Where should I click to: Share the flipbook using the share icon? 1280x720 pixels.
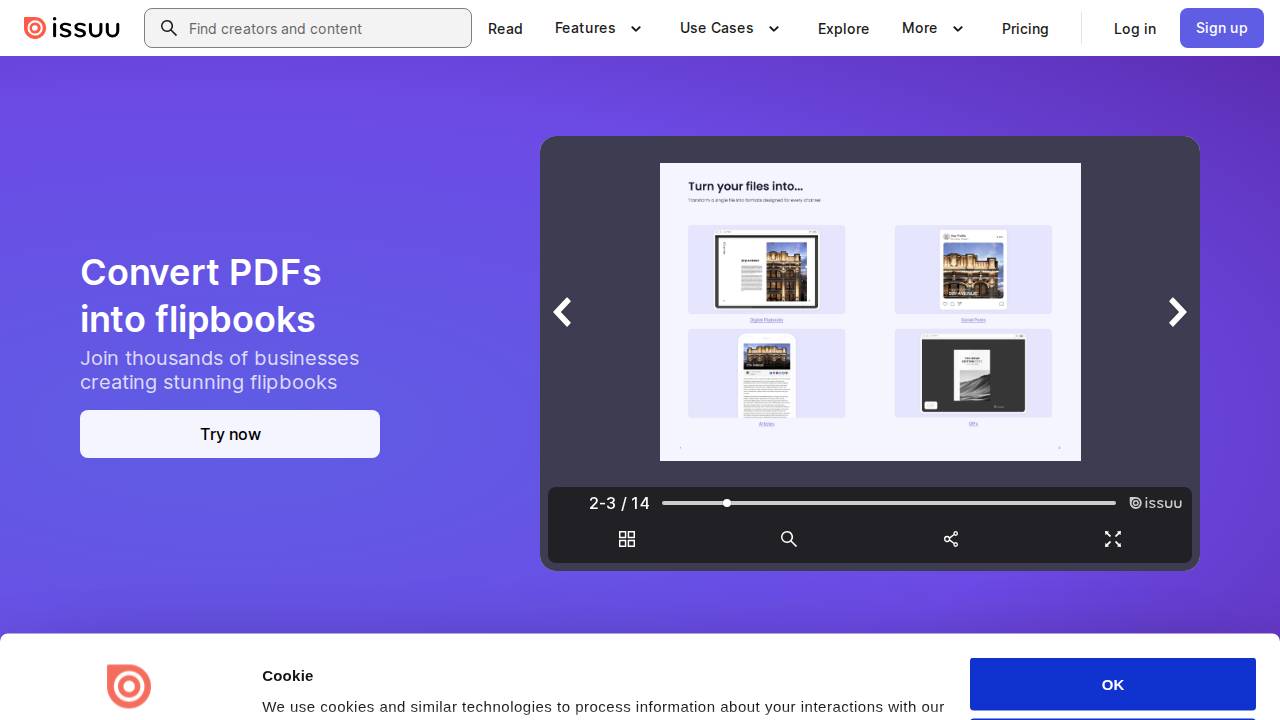click(951, 539)
